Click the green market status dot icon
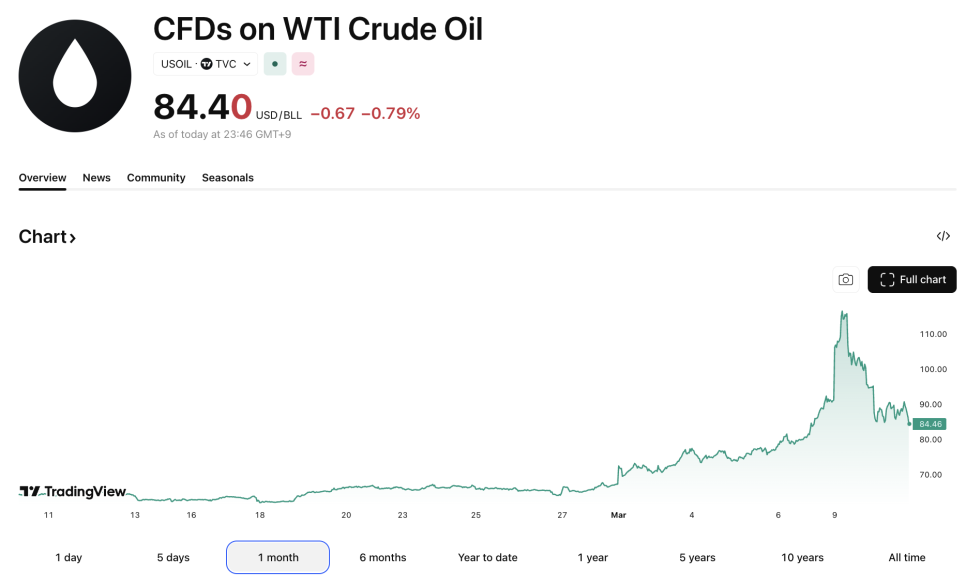 pyautogui.click(x=275, y=64)
